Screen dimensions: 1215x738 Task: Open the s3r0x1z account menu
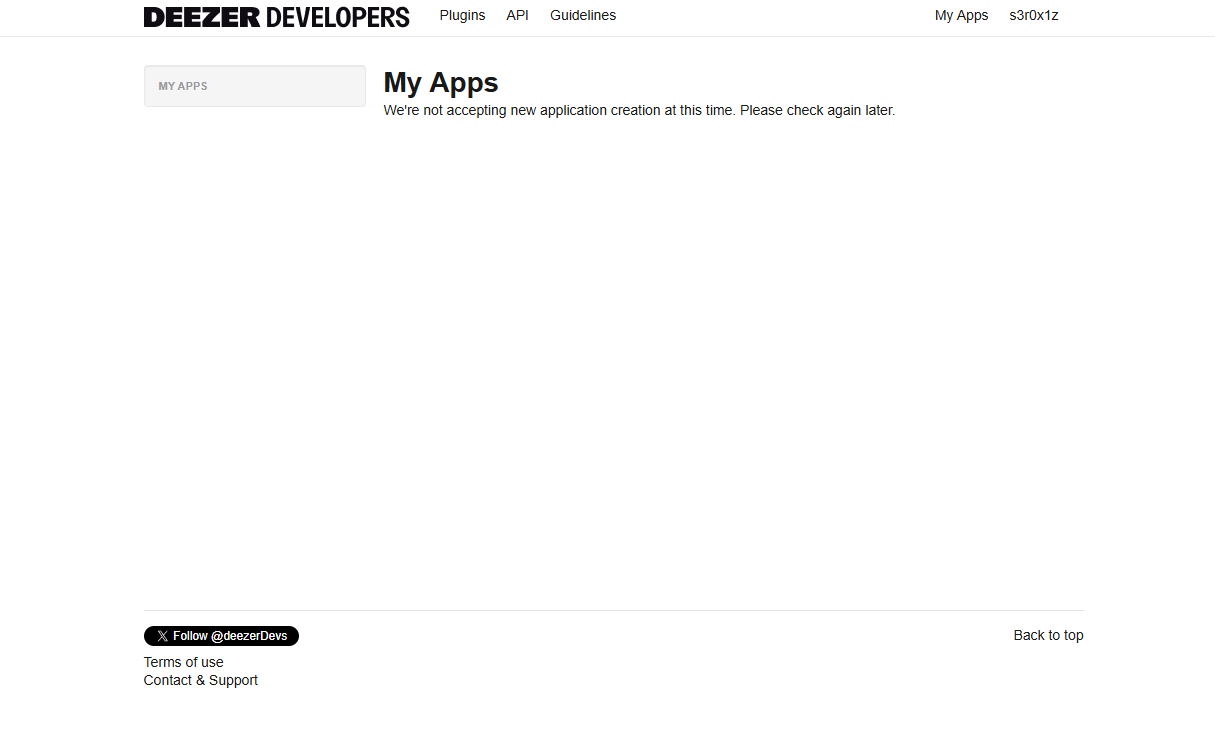(x=1034, y=15)
